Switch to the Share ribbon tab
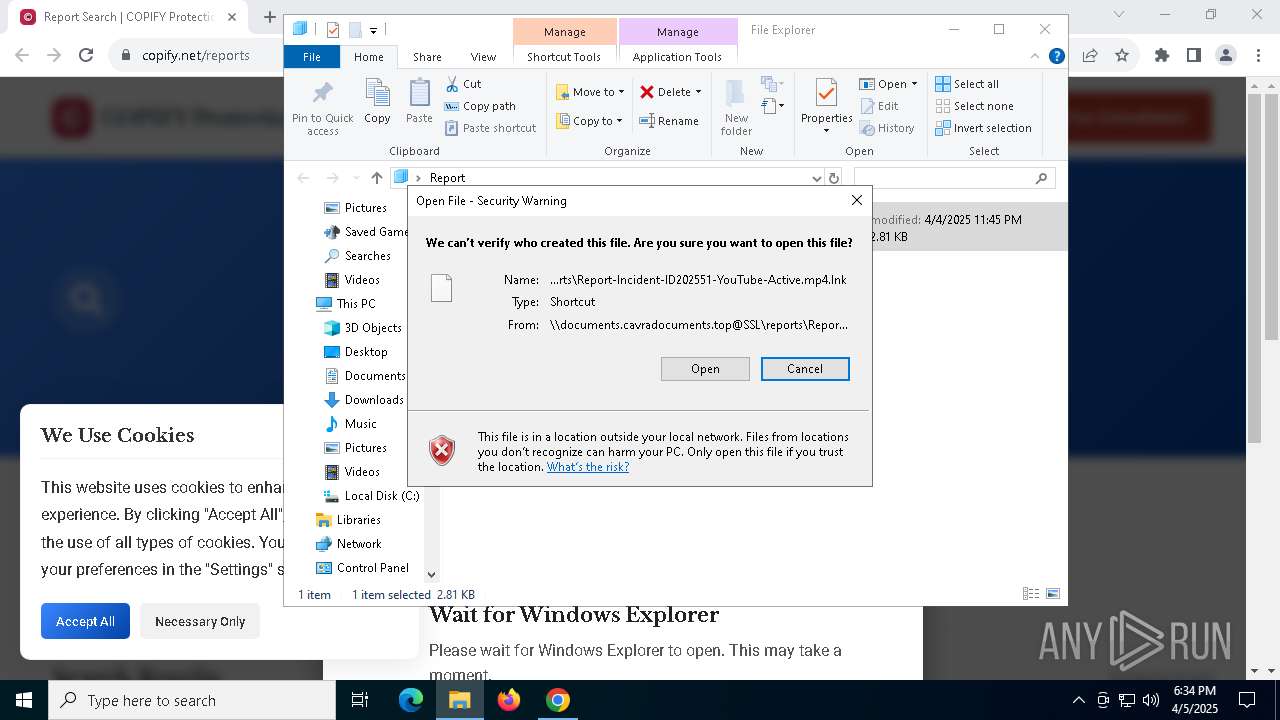 pyautogui.click(x=427, y=57)
